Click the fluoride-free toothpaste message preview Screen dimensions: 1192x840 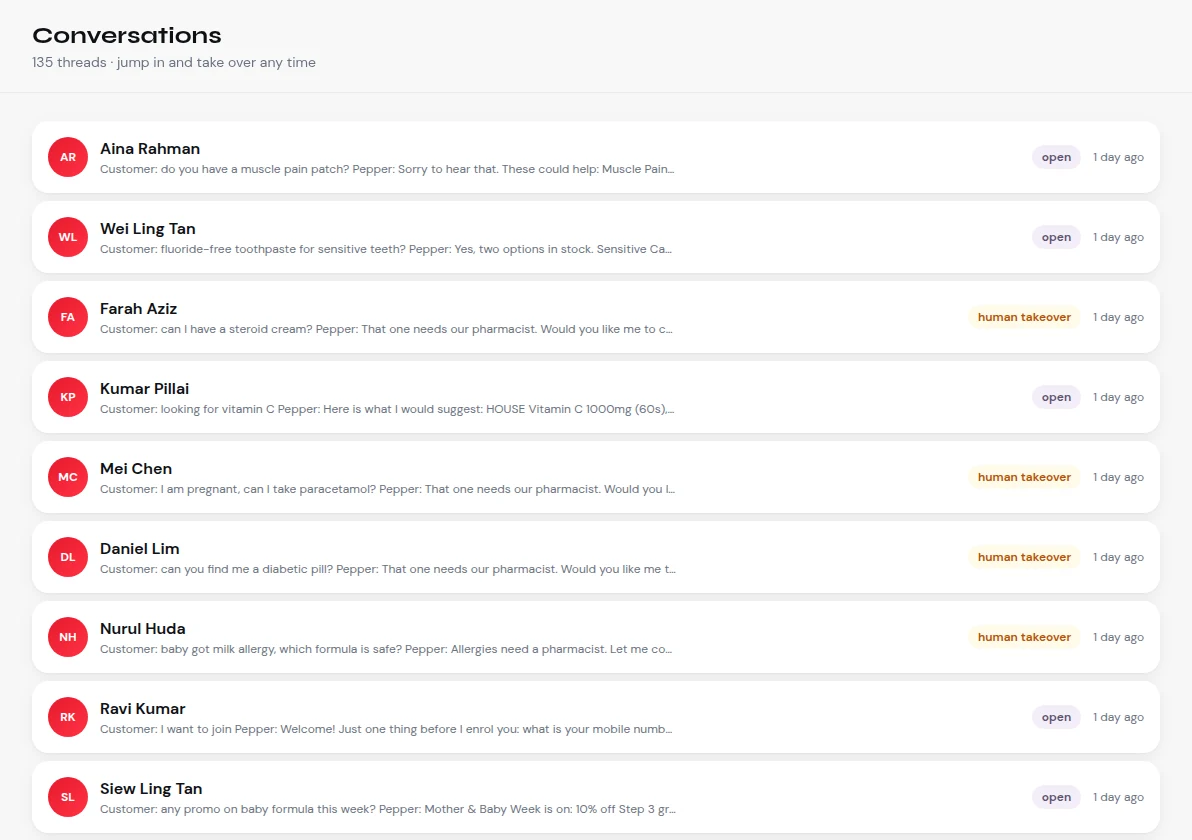coord(386,249)
